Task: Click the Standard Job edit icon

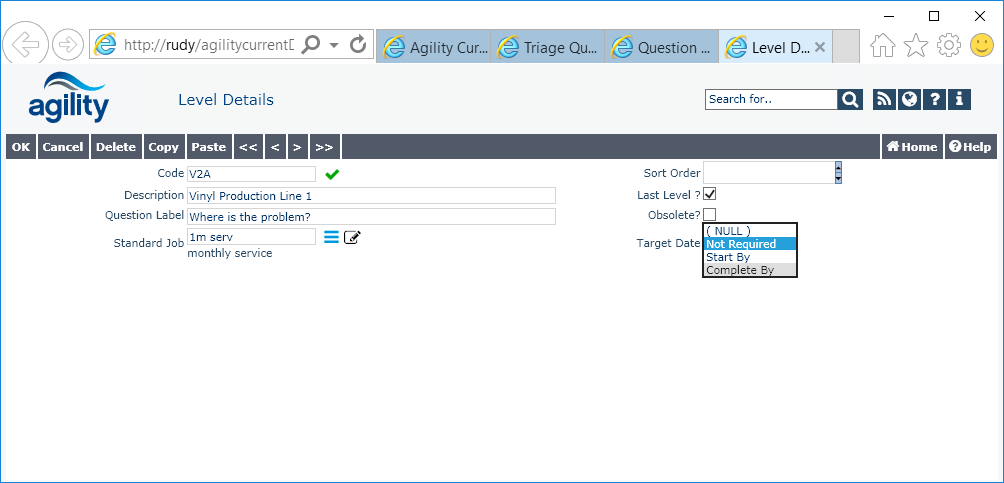Action: pyautogui.click(x=352, y=237)
